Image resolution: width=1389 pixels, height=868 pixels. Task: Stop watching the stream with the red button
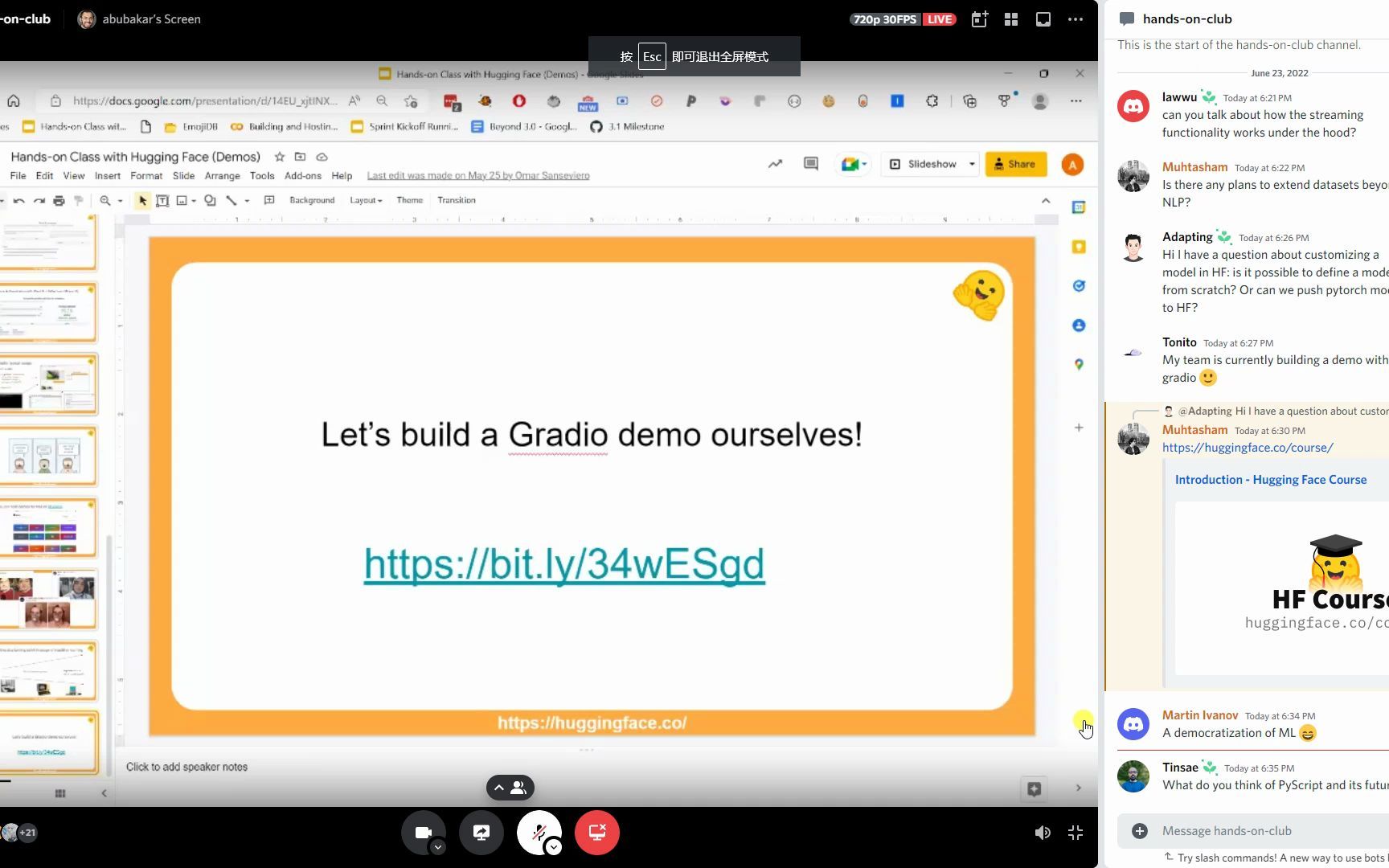click(x=597, y=833)
